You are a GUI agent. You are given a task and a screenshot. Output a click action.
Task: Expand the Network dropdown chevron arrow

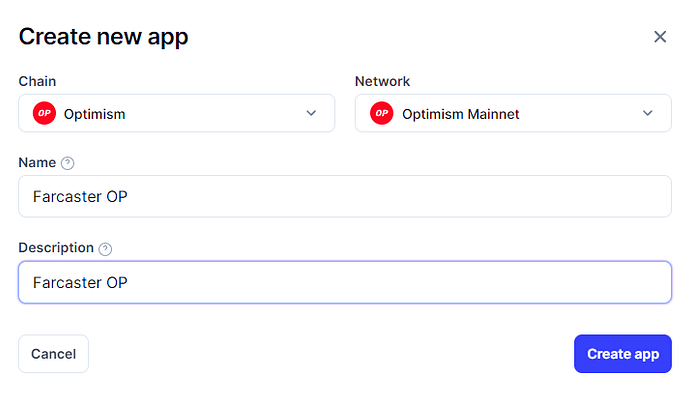point(648,113)
